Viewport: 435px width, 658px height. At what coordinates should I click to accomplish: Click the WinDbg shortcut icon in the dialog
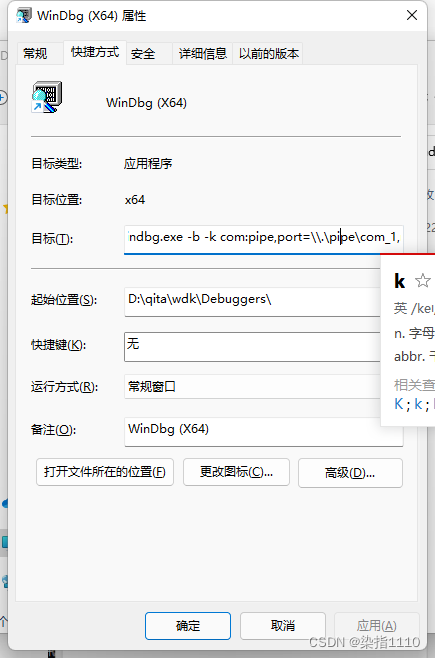pos(47,97)
